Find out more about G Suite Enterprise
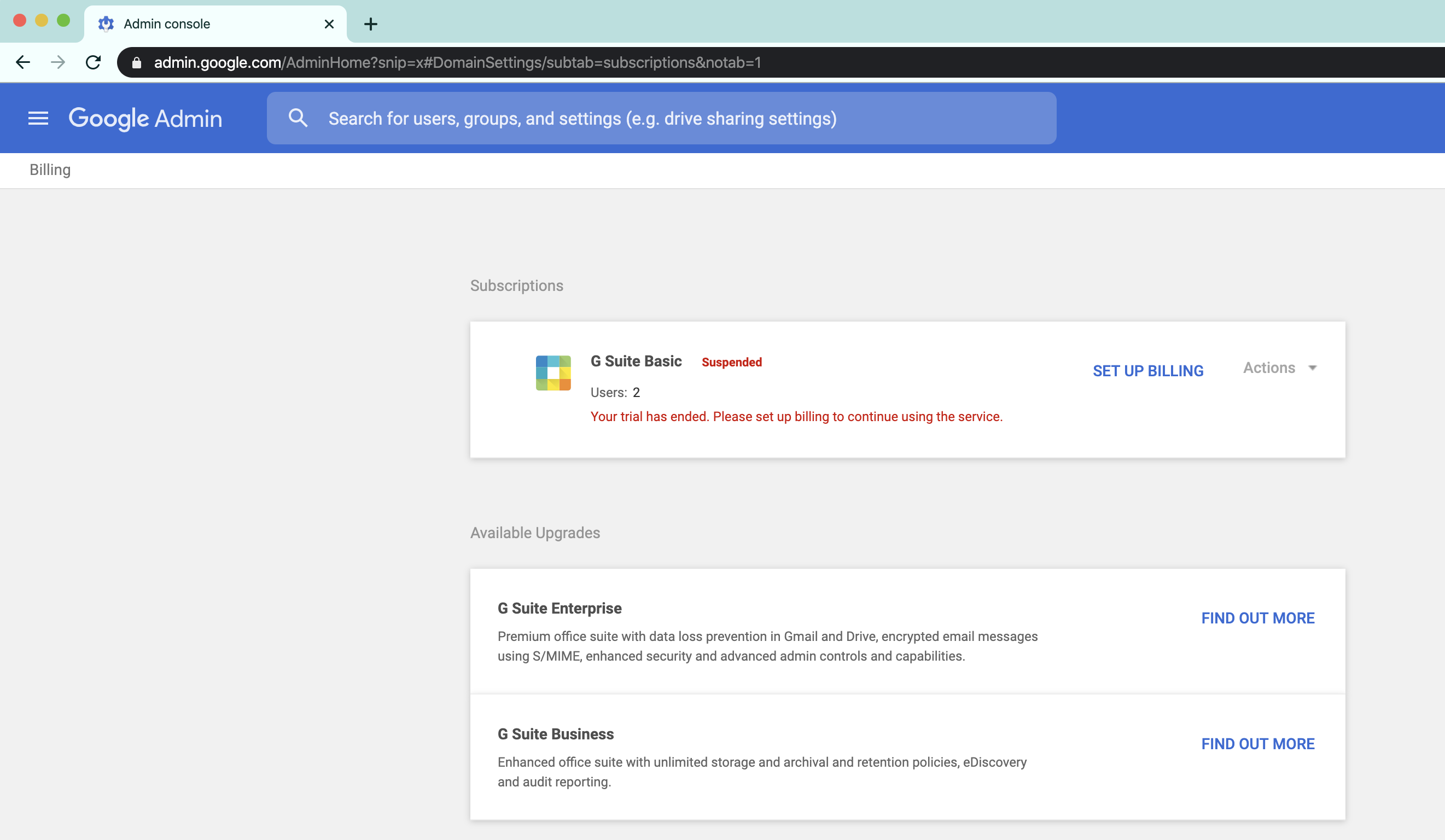The width and height of the screenshot is (1445, 840). tap(1258, 618)
